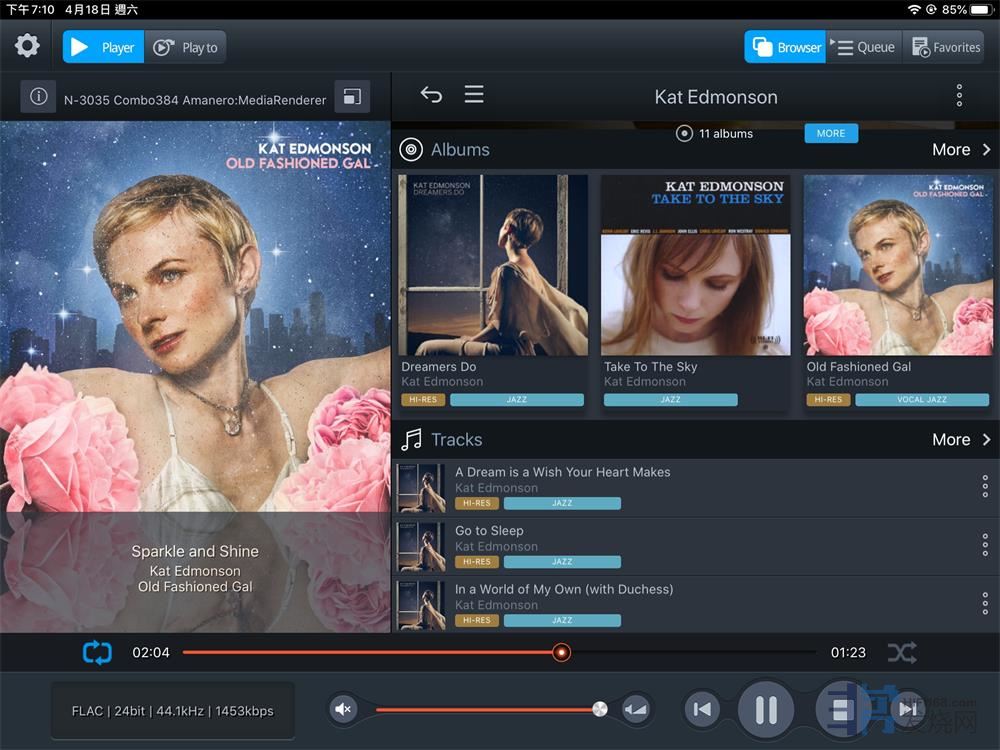Show renderer info via the info icon
The image size is (1000, 750).
click(38, 97)
